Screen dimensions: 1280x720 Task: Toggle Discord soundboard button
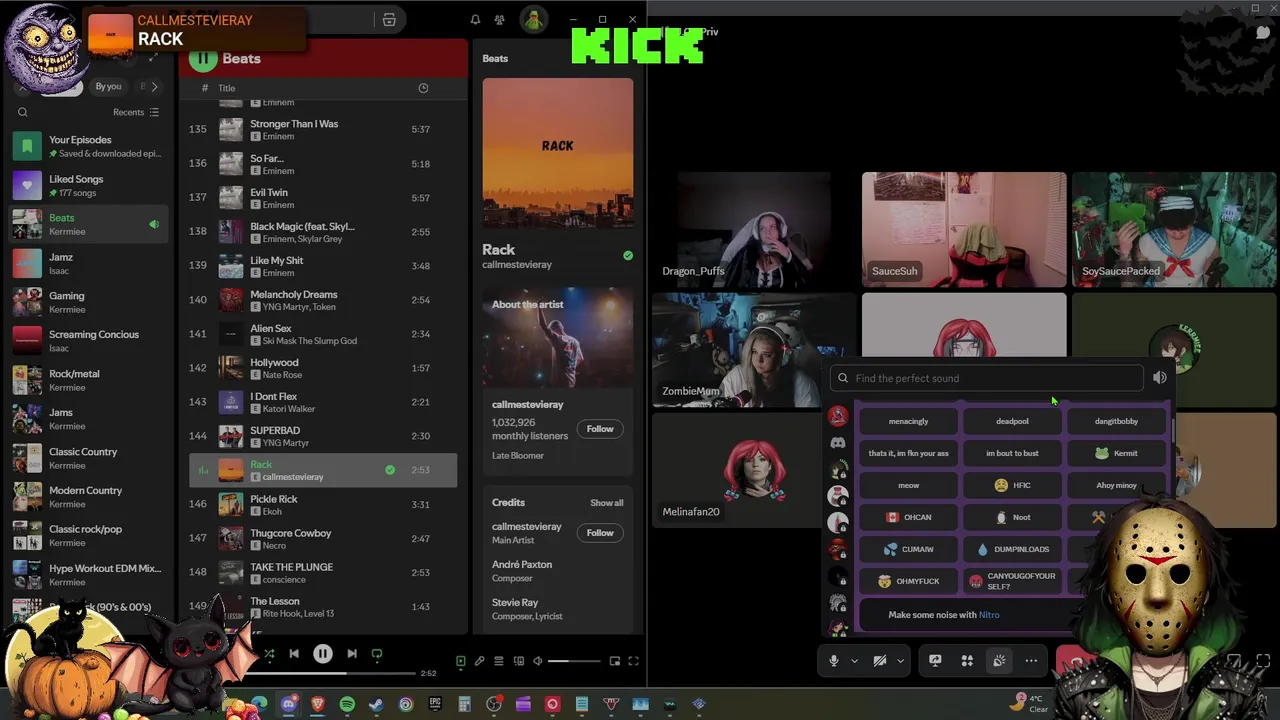pos(999,660)
